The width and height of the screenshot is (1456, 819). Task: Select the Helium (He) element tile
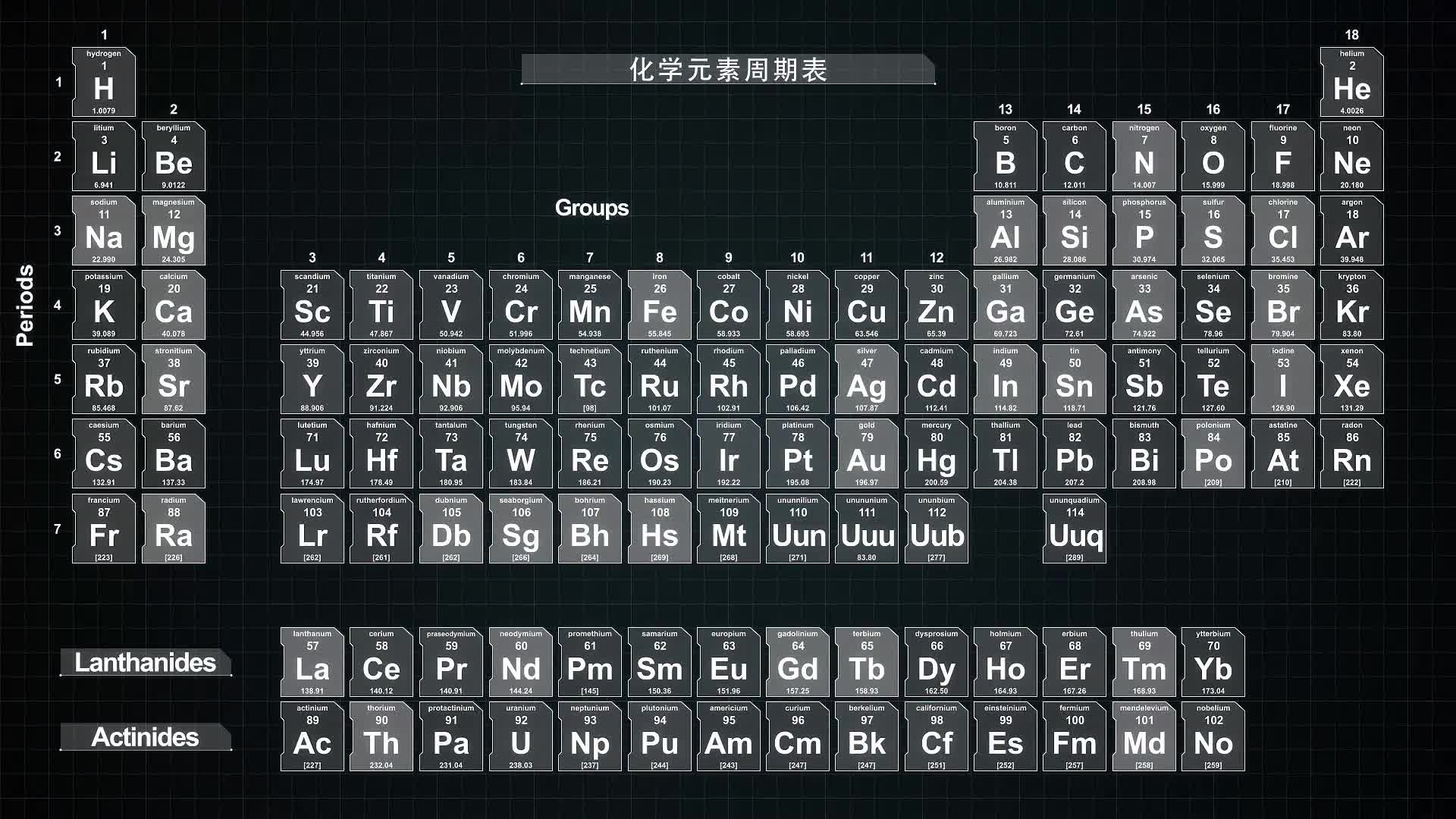point(1351,82)
